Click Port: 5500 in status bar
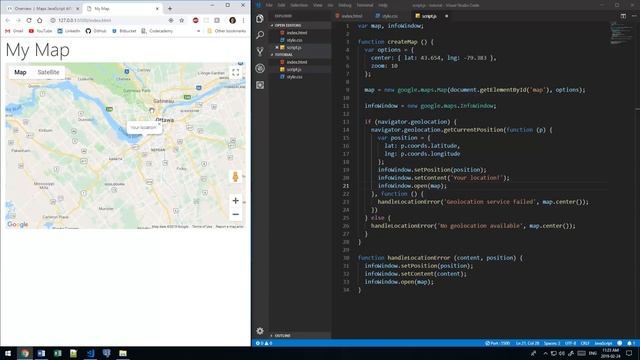640x360 pixels. (x=498, y=343)
